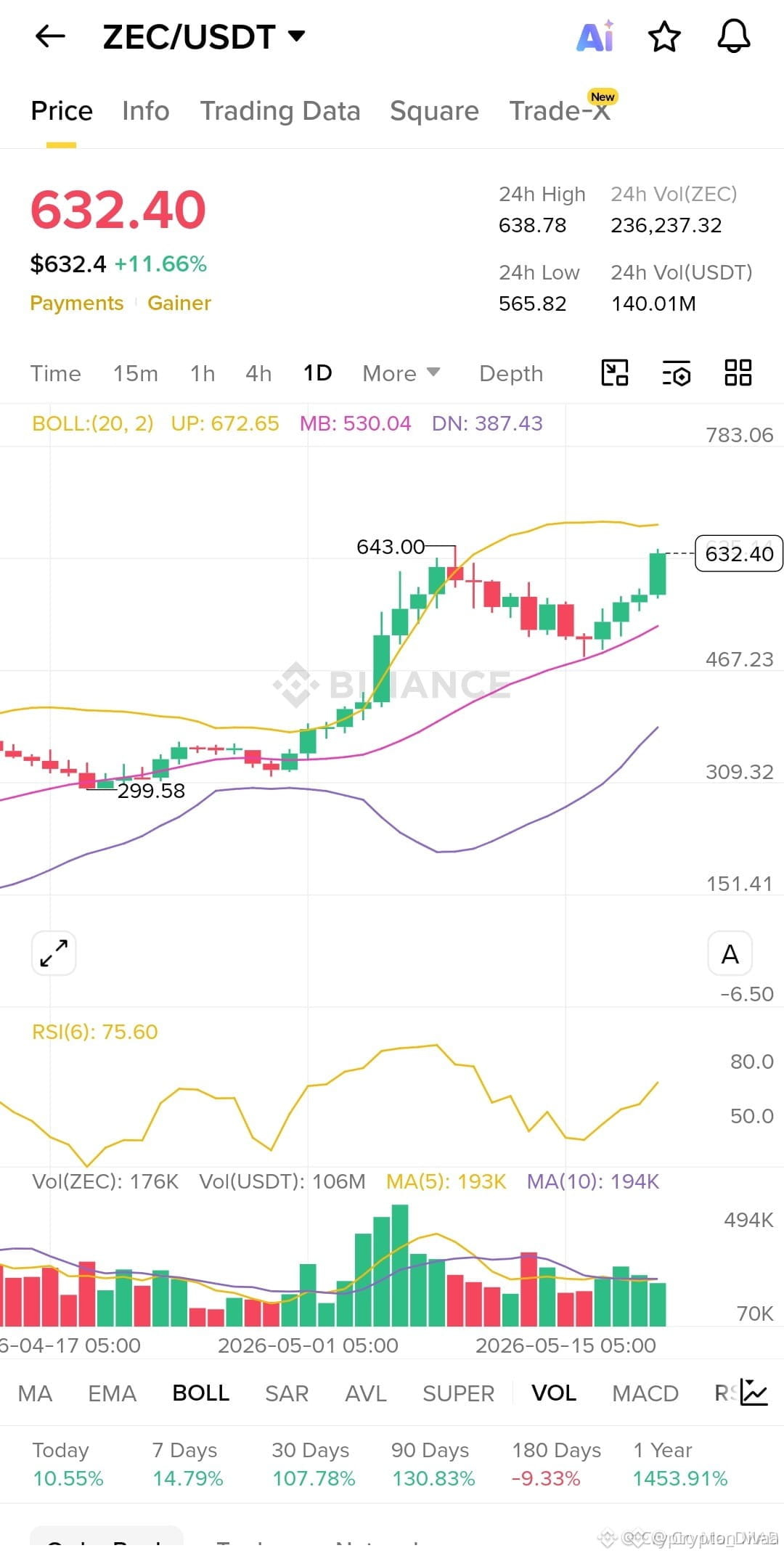Screen dimensions: 784x1556
Task: Tap the 30 Days 107.78% performance
Action: click(x=314, y=1464)
